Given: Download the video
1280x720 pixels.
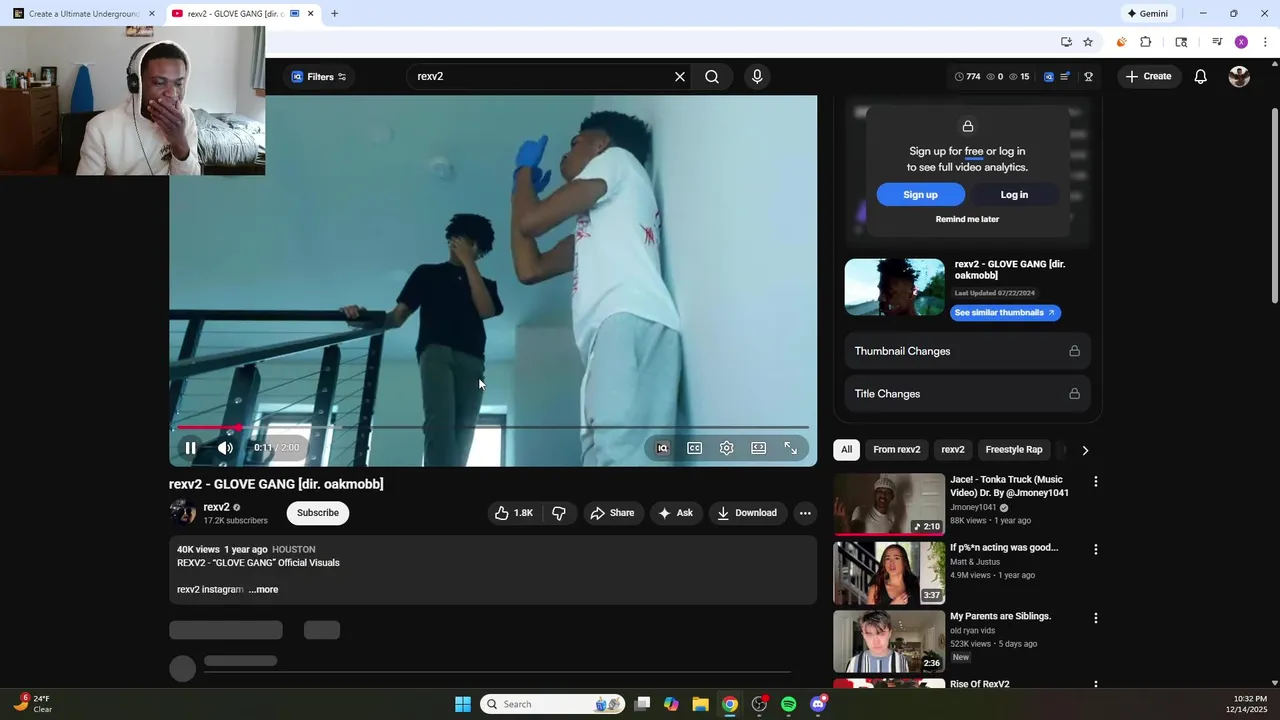Looking at the screenshot, I should [747, 513].
